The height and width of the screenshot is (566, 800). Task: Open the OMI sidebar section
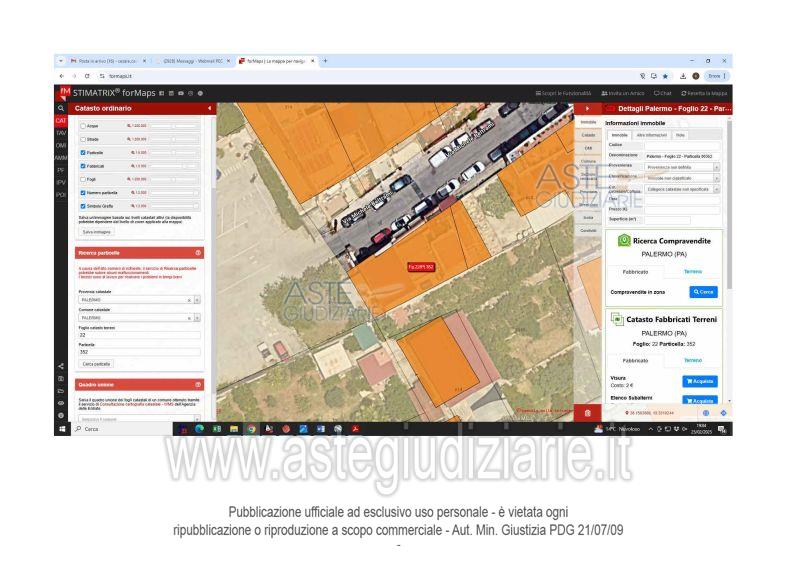(60, 144)
